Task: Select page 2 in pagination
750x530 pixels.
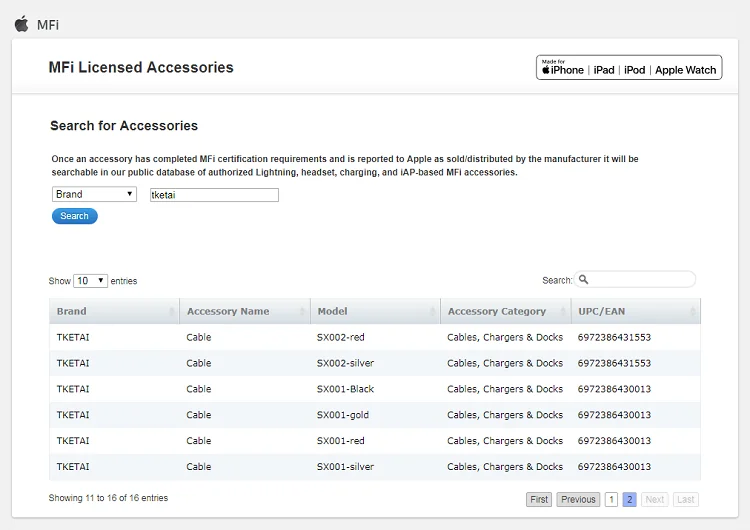Action: click(x=629, y=499)
